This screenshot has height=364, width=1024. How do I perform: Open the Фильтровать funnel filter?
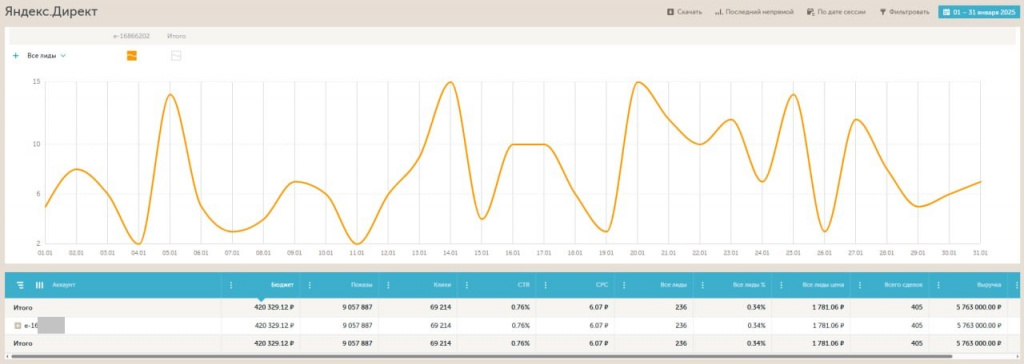(883, 12)
